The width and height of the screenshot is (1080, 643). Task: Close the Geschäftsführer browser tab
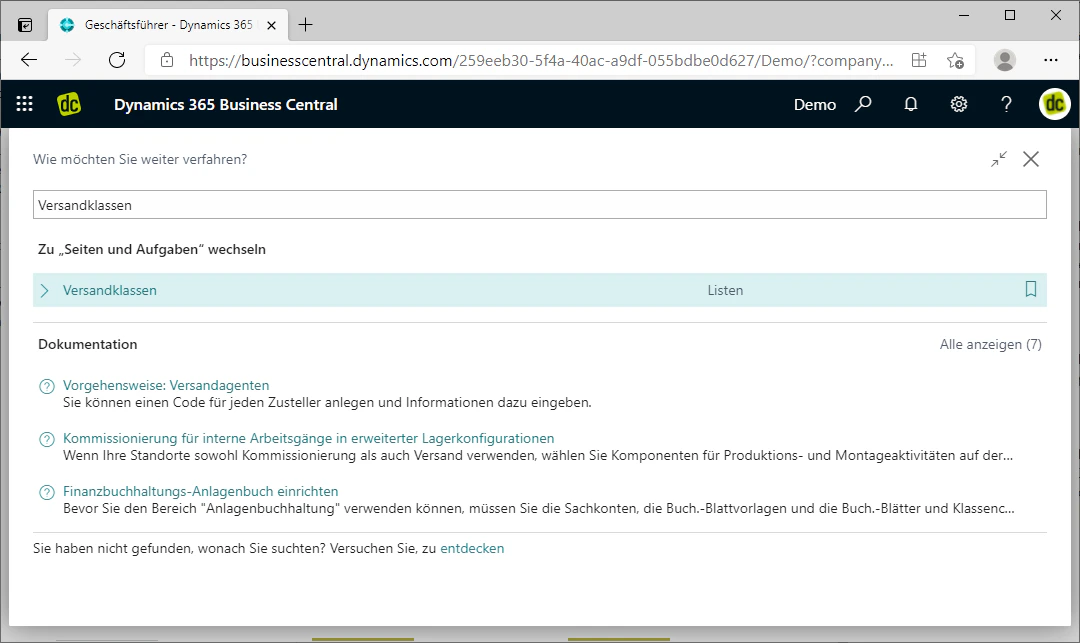coord(271,25)
